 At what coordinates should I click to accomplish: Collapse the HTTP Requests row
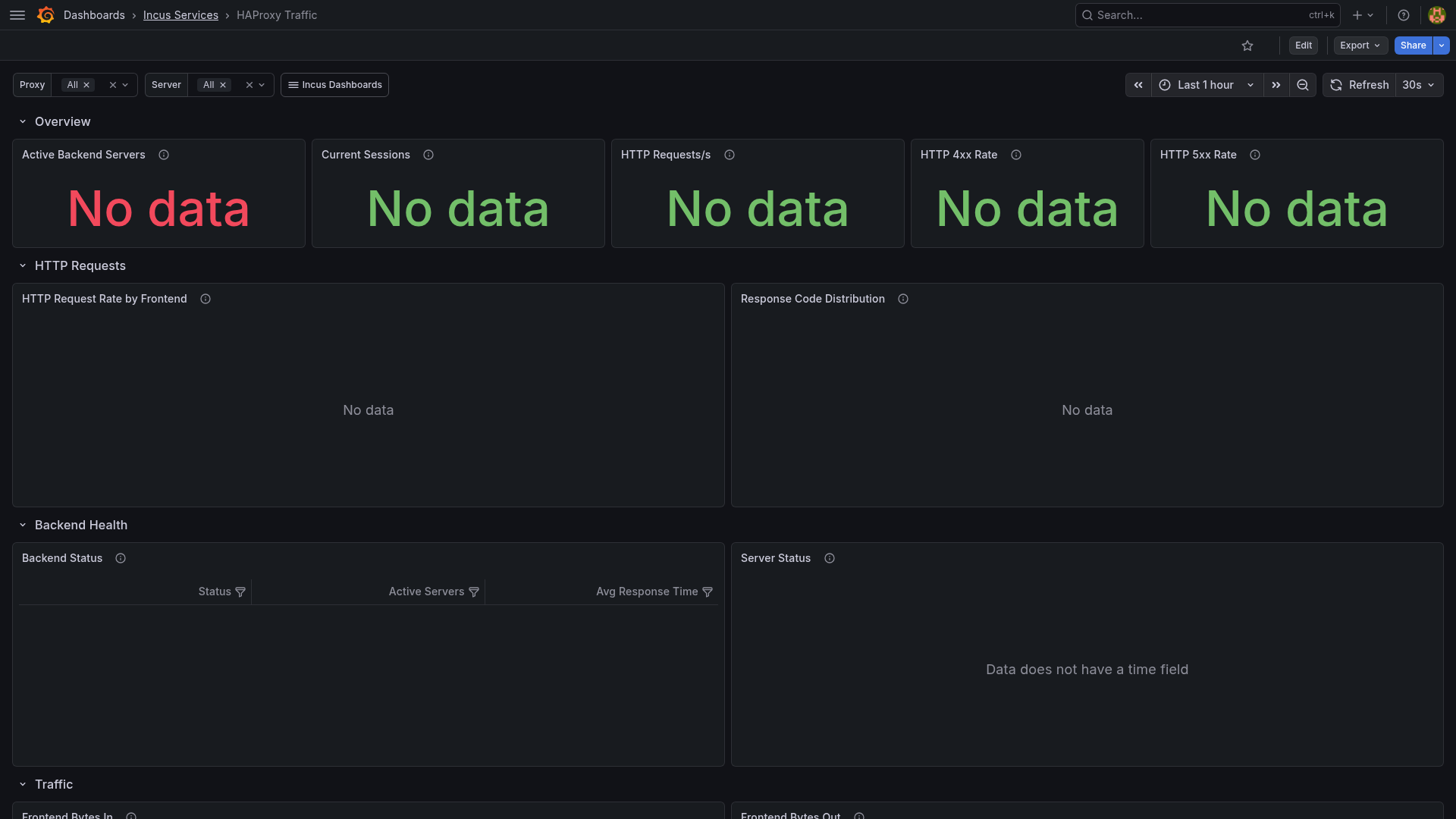(23, 266)
